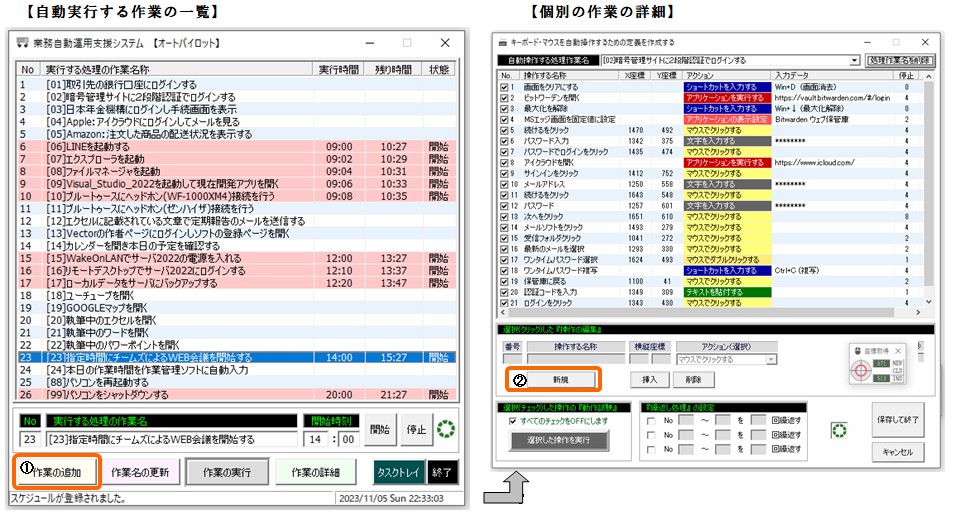Viewport: 955px width, 513px height.
Task: Click テキストを貼付する action cell
Action: (728, 292)
